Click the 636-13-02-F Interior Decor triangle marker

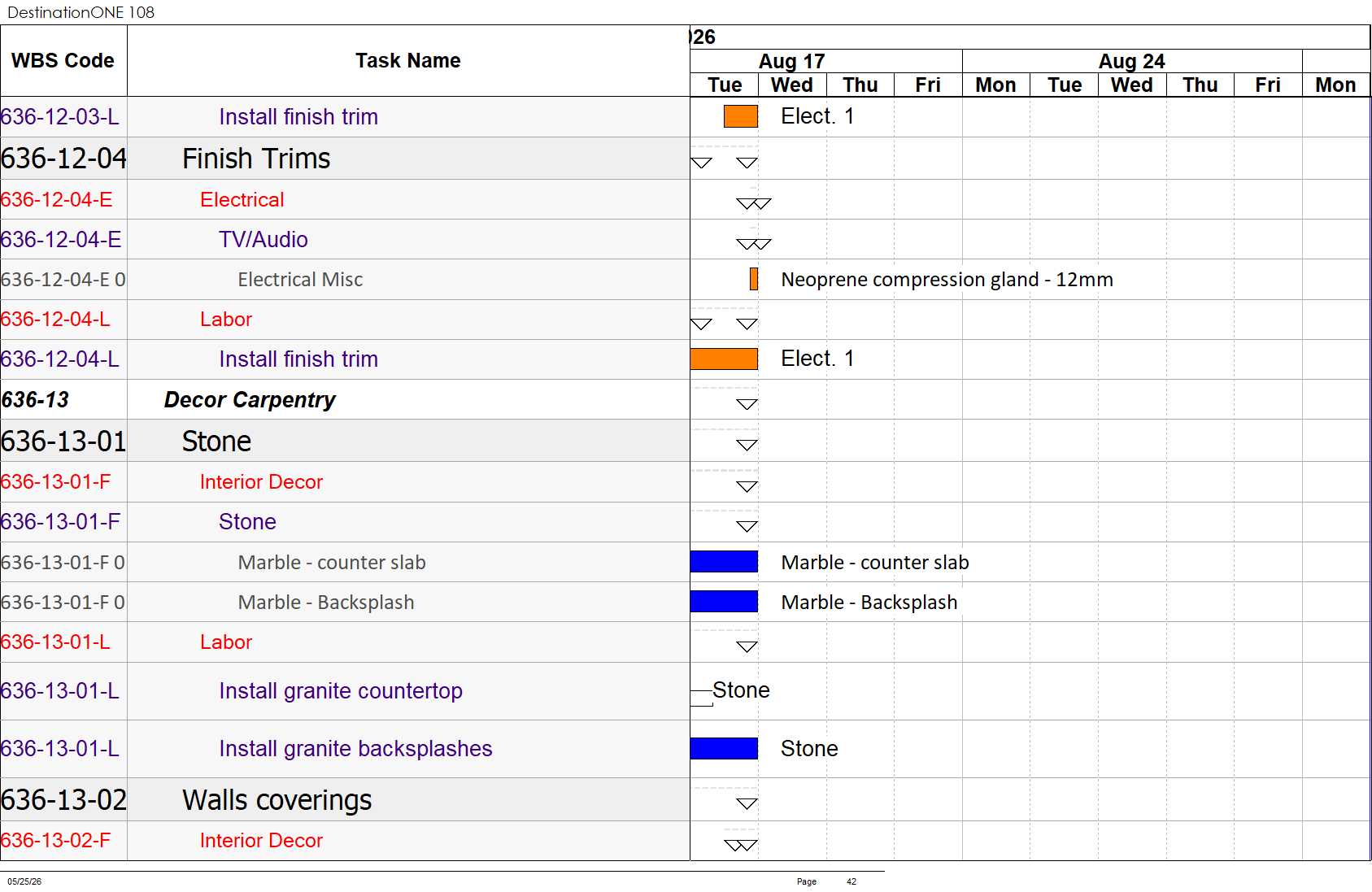pos(741,846)
